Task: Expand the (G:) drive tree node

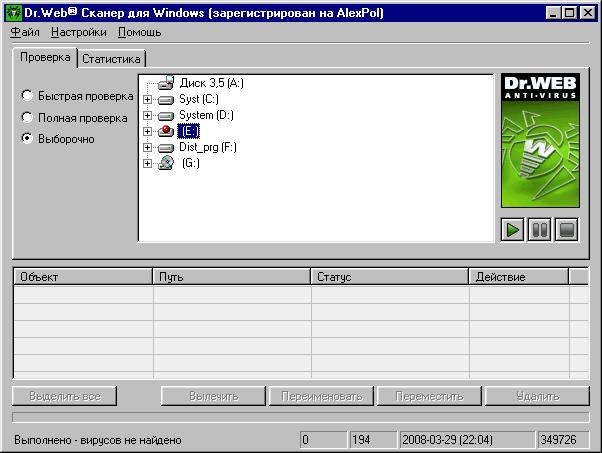Action: click(147, 164)
